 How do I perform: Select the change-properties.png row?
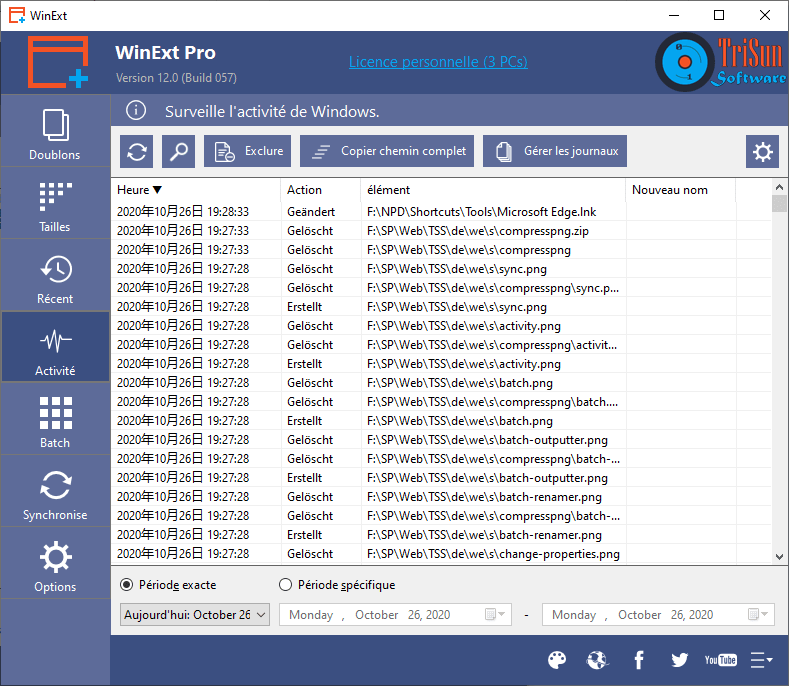pyautogui.click(x=441, y=554)
